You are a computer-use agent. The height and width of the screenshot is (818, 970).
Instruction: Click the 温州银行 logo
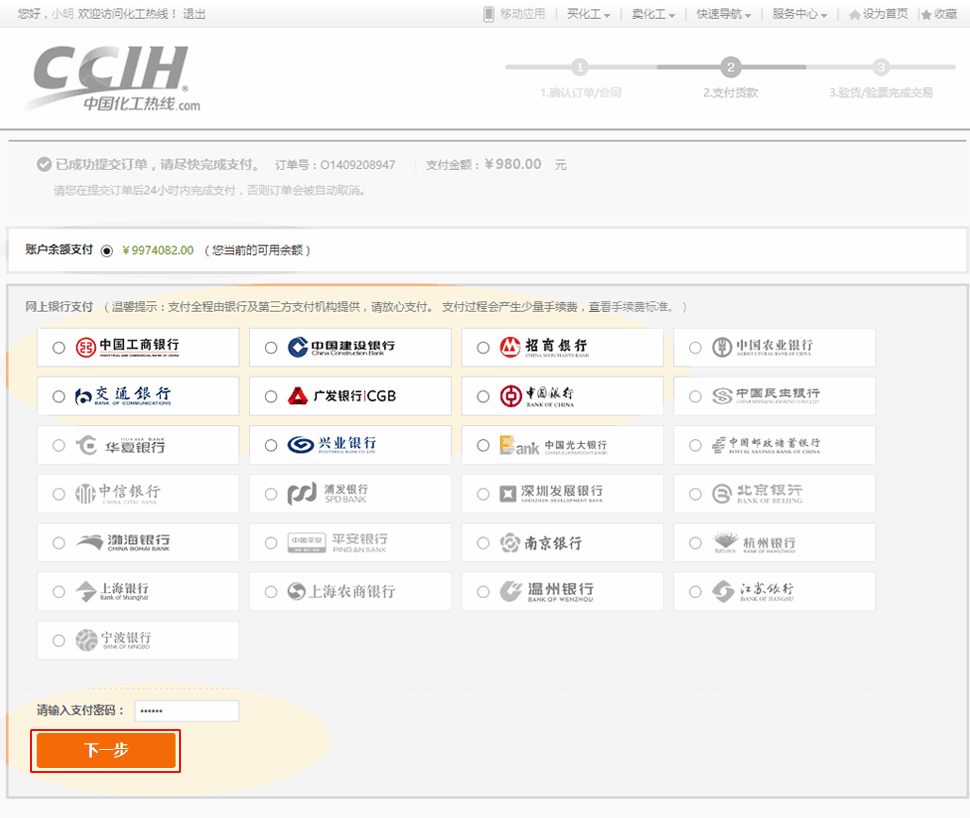tap(547, 592)
